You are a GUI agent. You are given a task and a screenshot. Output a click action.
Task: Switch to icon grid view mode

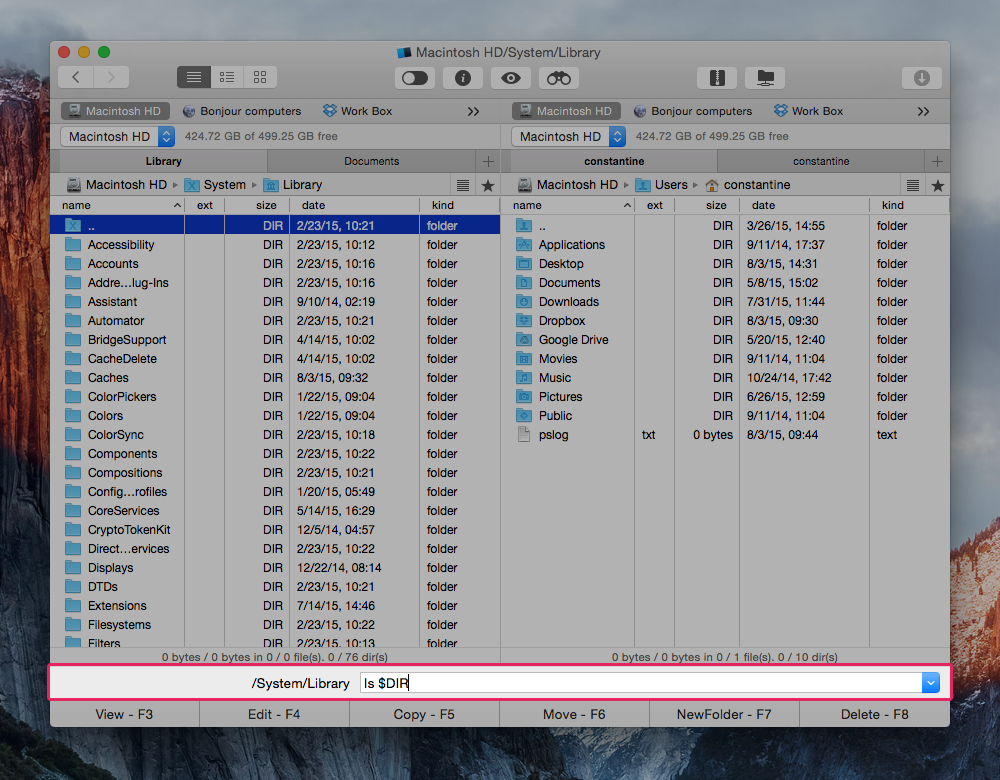coord(260,77)
